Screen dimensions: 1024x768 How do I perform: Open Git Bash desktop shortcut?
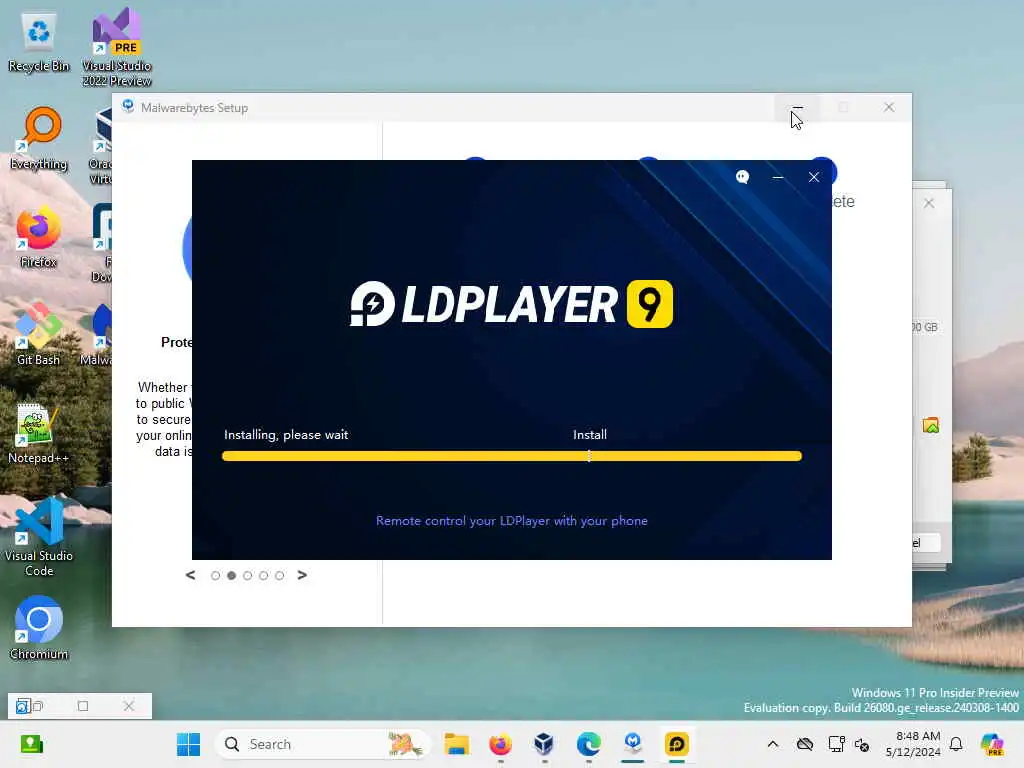pos(39,334)
